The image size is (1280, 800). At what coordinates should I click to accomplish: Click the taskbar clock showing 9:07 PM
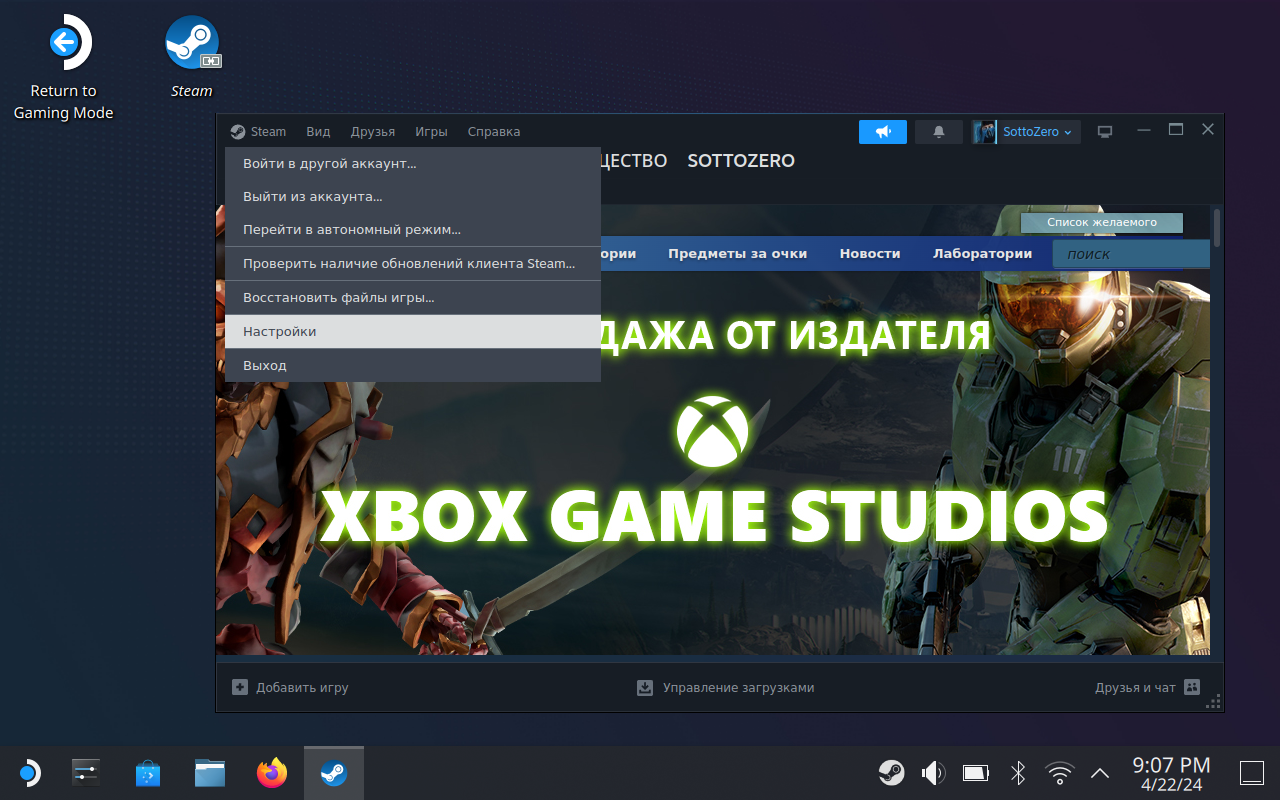click(x=1171, y=773)
